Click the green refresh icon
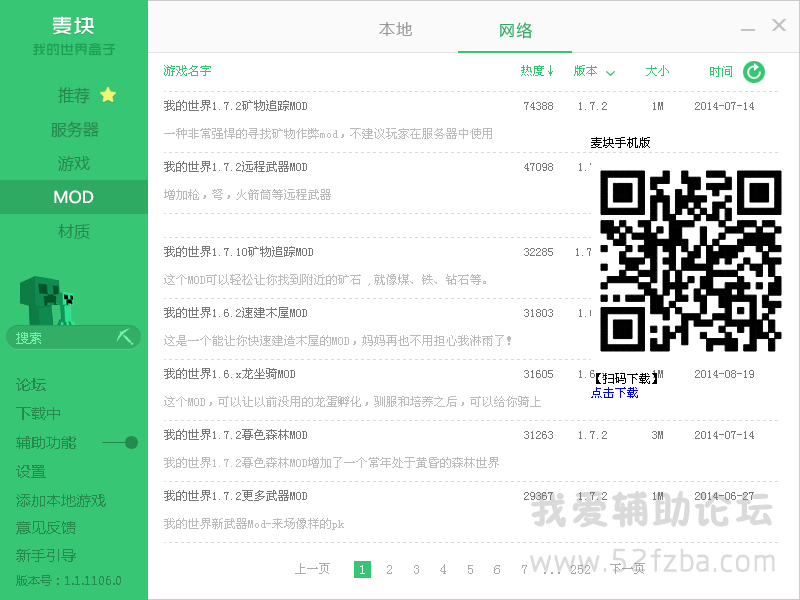Screen dimensions: 800x600 (x=754, y=71)
